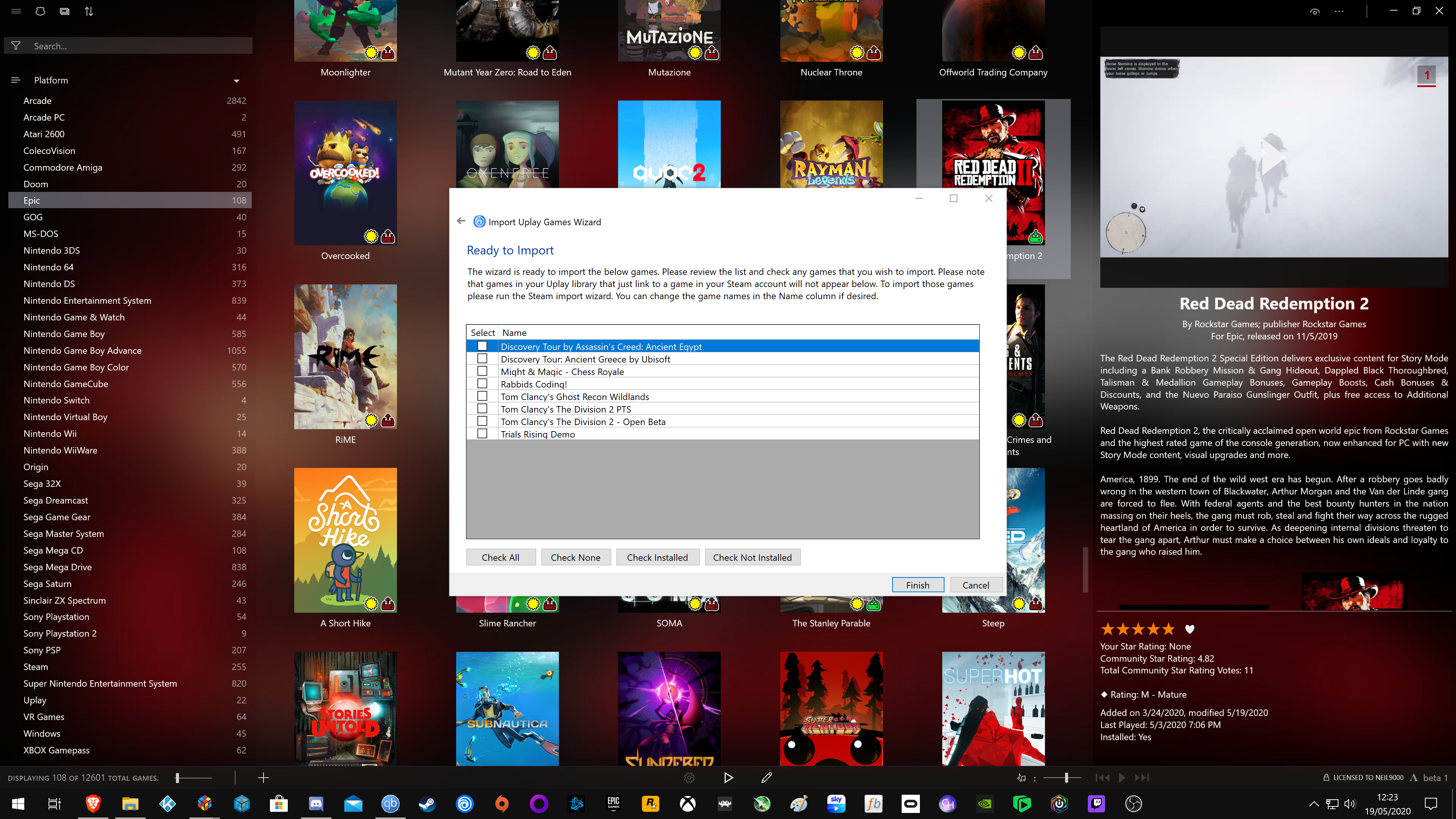Click Cancel in the import wizard
1456x819 pixels.
pos(976,585)
